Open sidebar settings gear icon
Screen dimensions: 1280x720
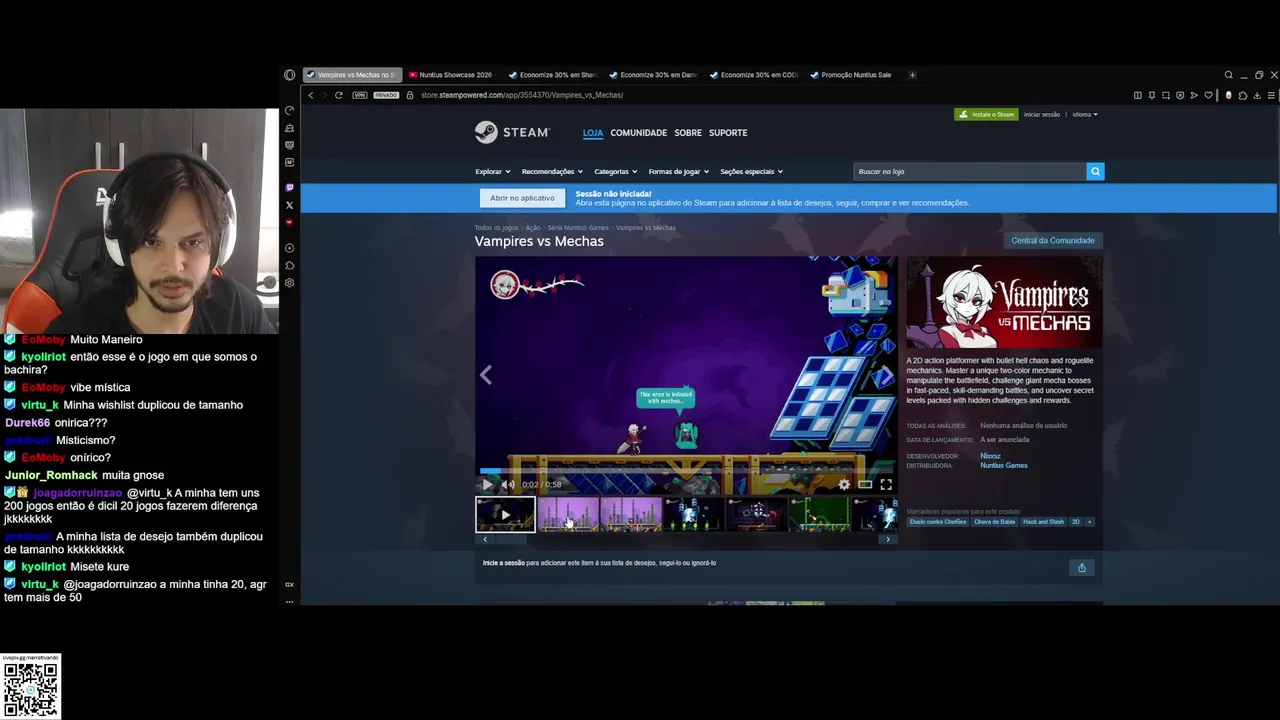289,283
